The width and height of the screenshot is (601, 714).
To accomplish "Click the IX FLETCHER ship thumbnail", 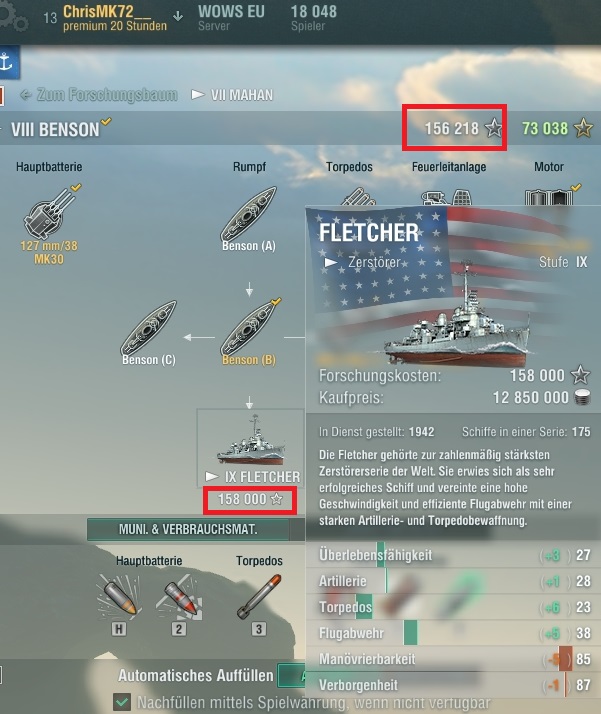I will point(250,440).
